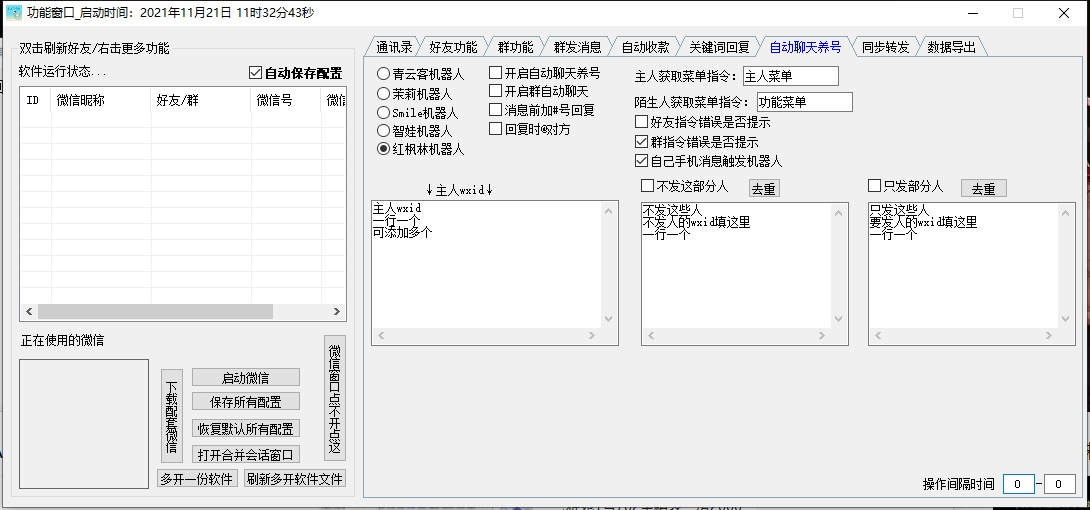Switch to 通讯录 tab

coord(394,47)
